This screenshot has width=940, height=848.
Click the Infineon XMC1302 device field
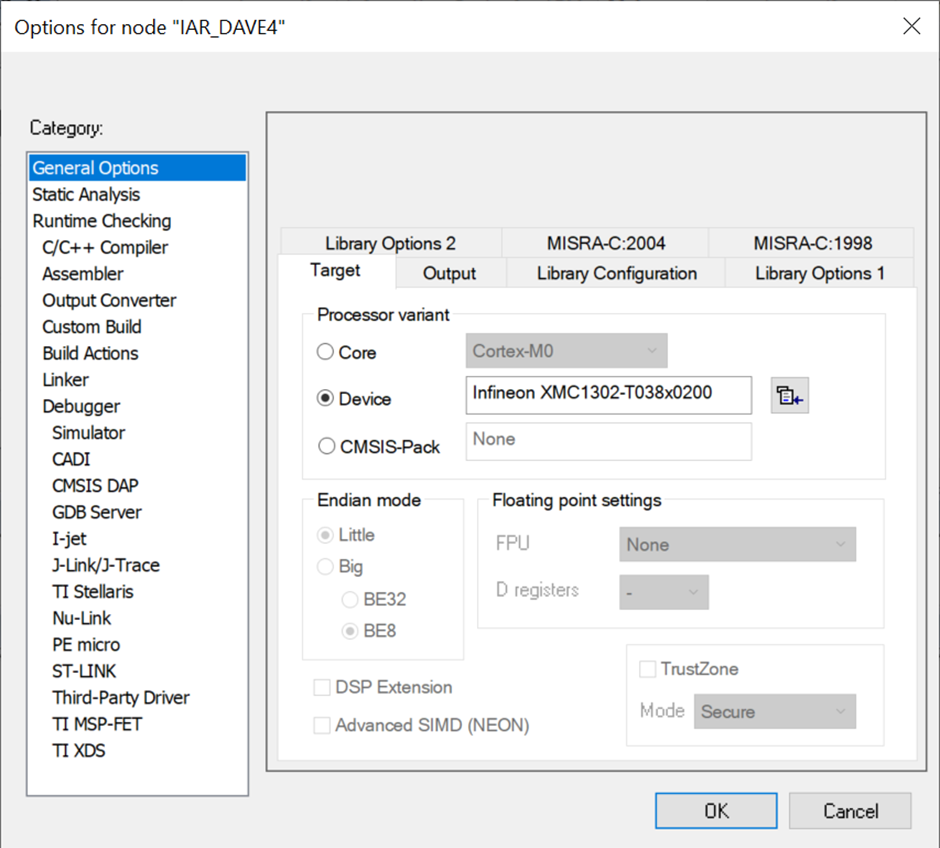608,394
